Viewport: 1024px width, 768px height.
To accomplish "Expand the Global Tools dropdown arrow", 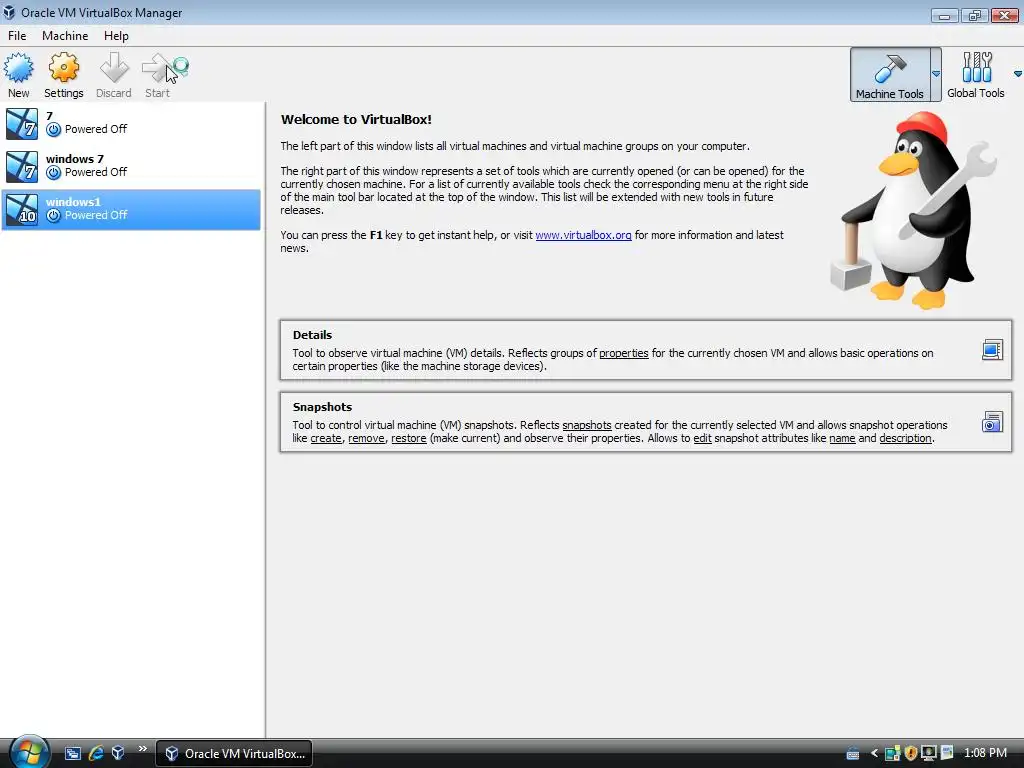I will (1017, 74).
